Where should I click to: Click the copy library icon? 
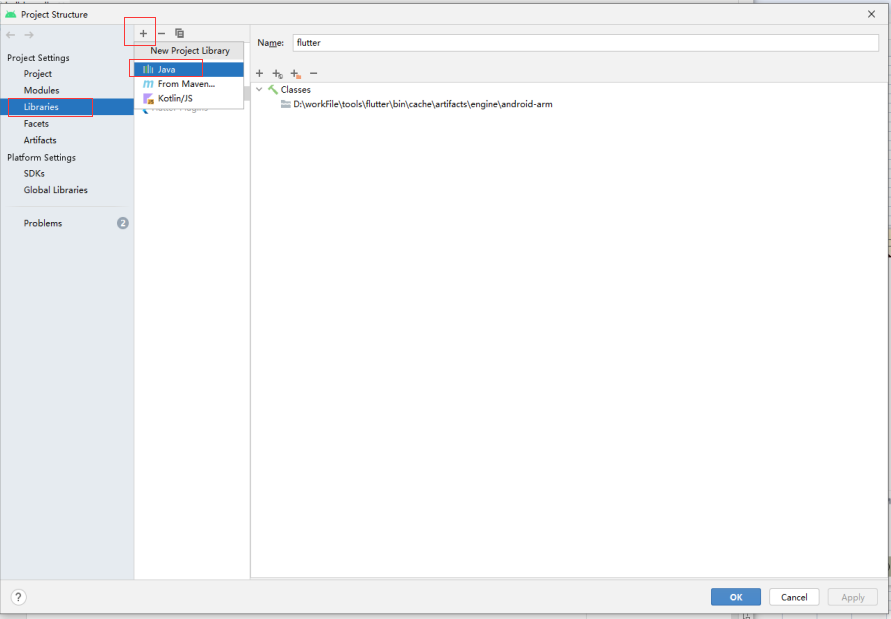181,32
